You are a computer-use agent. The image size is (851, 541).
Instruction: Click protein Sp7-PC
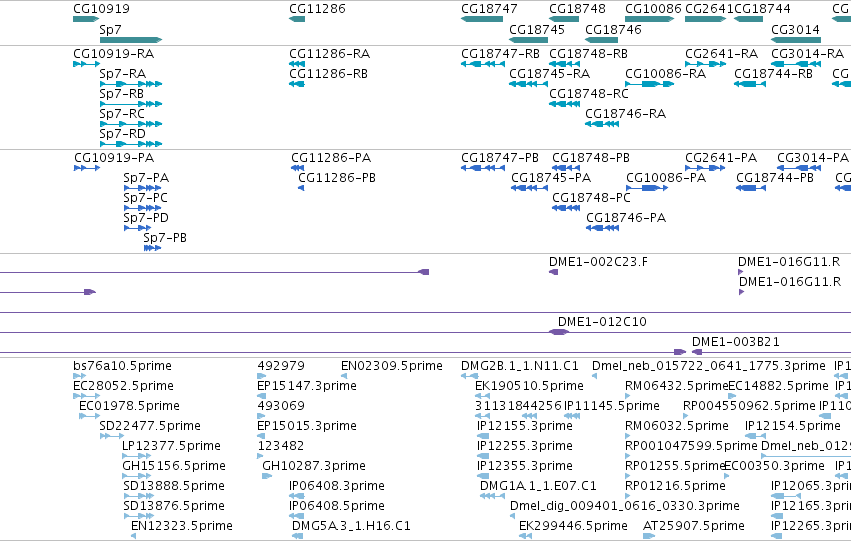(x=145, y=198)
